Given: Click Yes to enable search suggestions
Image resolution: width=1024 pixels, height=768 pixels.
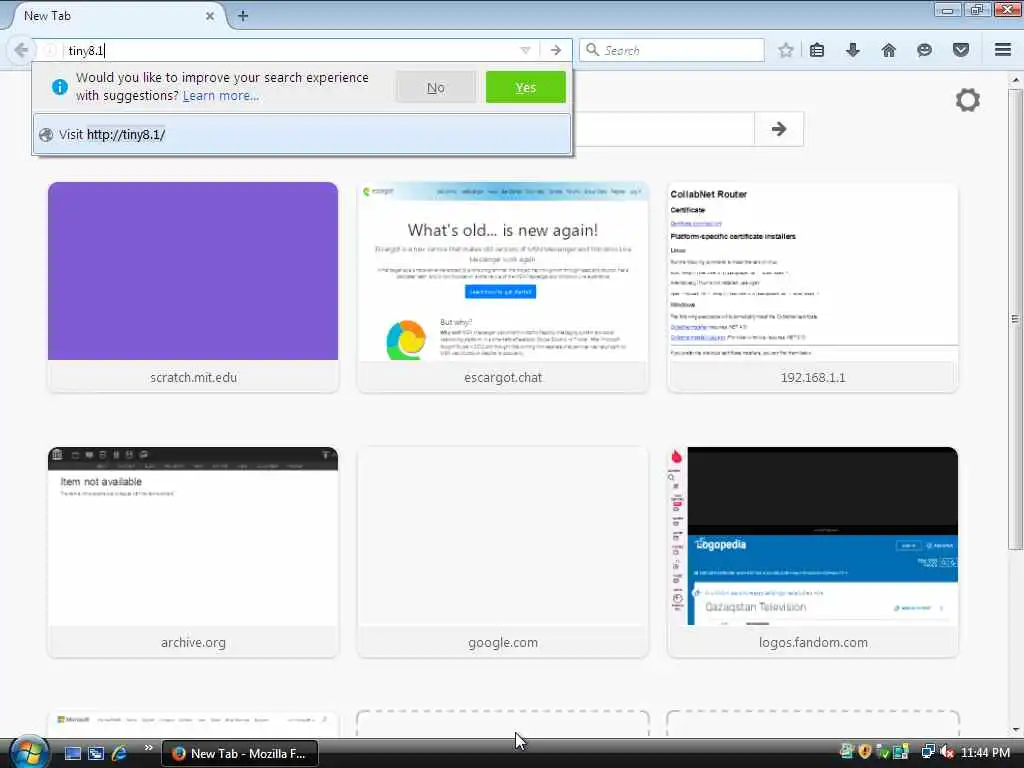Looking at the screenshot, I should pyautogui.click(x=526, y=88).
